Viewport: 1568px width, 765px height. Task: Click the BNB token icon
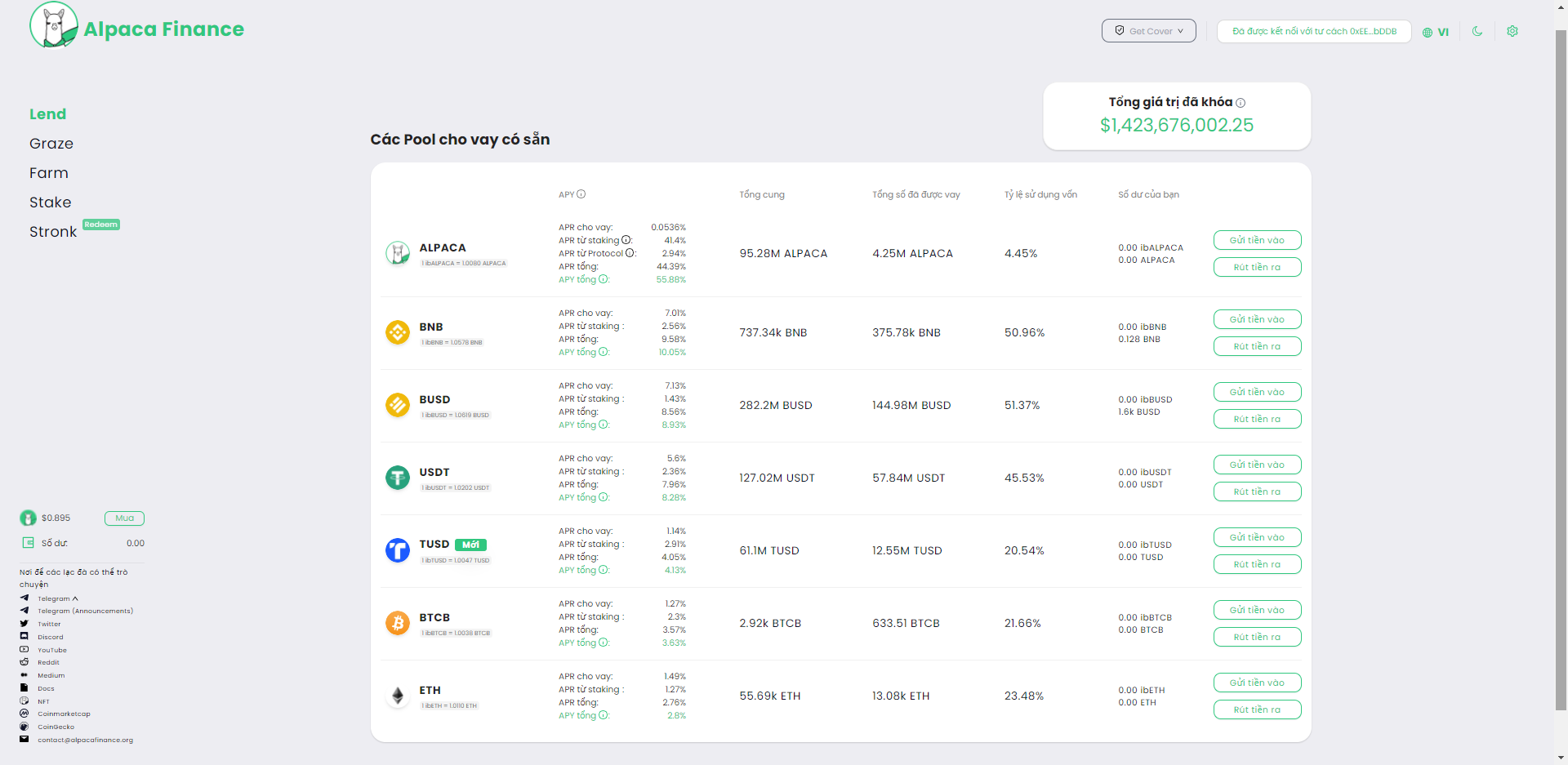[398, 332]
